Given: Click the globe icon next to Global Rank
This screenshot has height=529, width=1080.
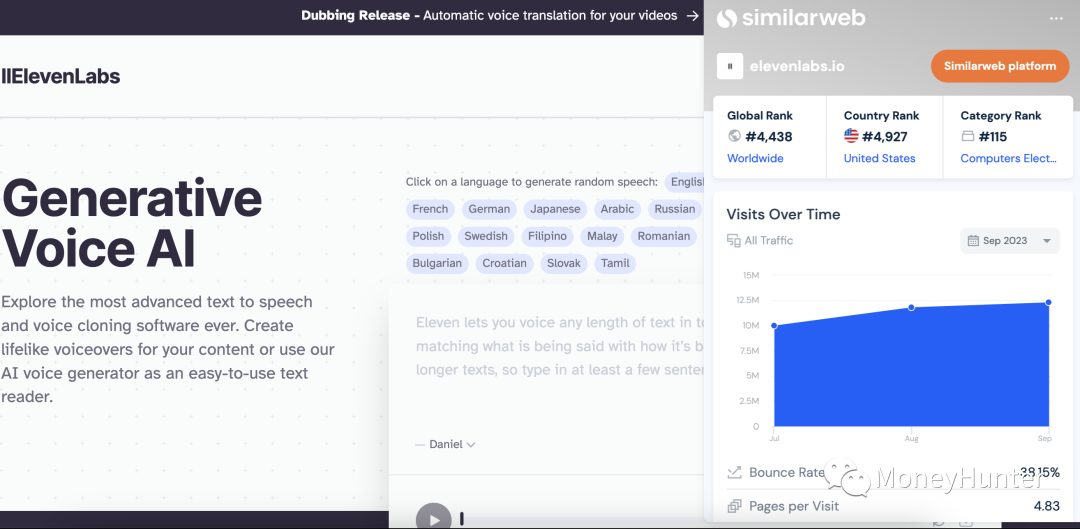Looking at the screenshot, I should pyautogui.click(x=734, y=136).
